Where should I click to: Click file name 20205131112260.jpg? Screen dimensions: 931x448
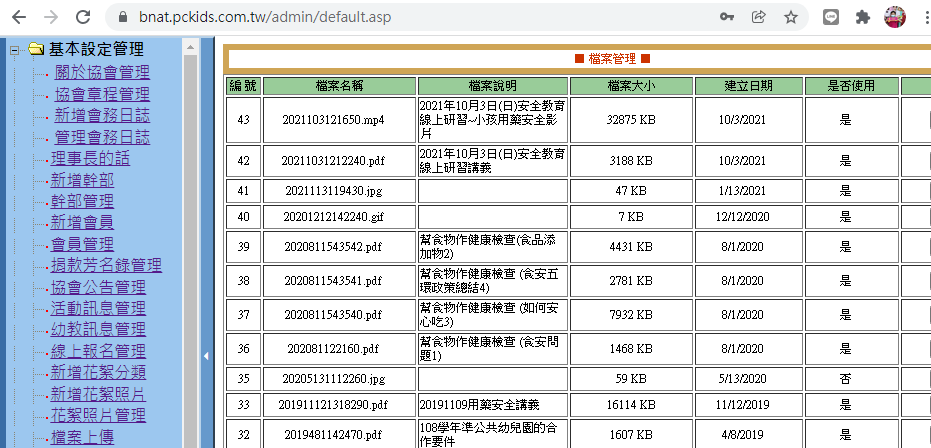(x=332, y=379)
